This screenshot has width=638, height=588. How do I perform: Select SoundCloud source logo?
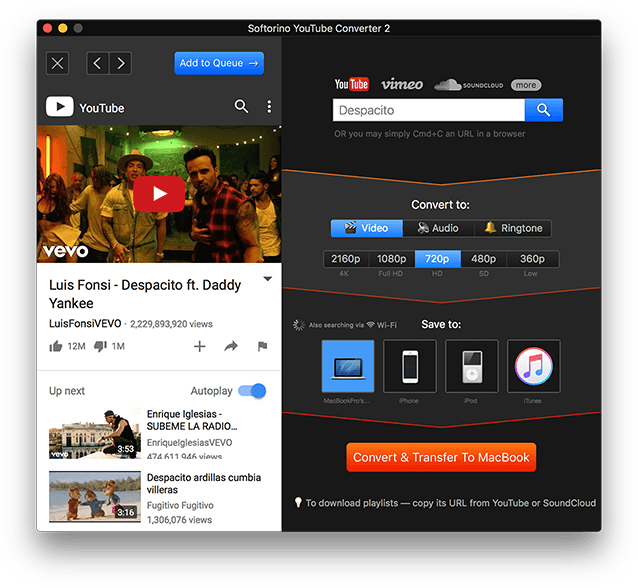pyautogui.click(x=468, y=85)
